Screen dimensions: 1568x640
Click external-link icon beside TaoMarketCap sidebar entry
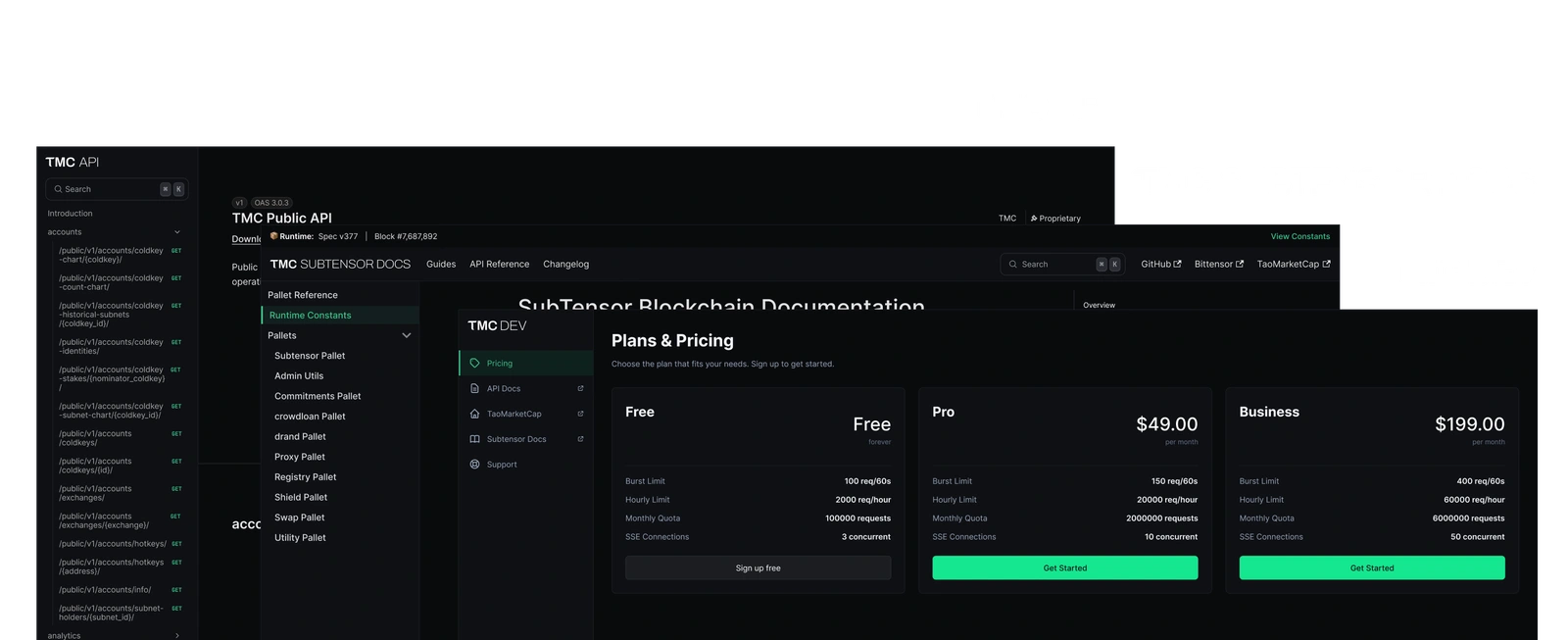580,414
